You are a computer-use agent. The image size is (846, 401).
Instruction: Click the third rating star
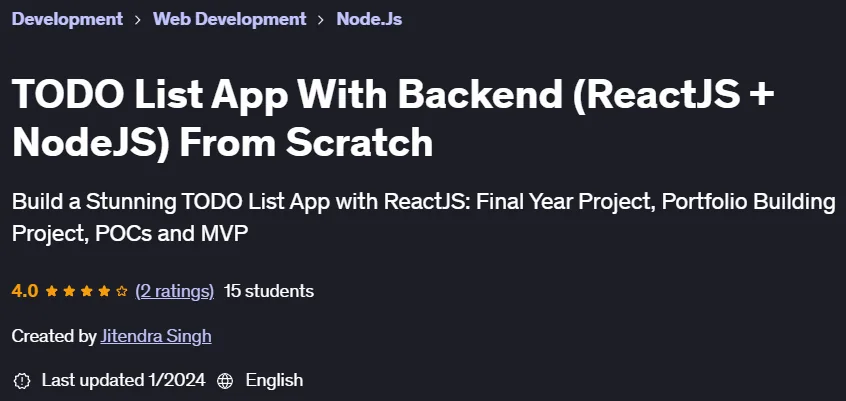(x=87, y=291)
